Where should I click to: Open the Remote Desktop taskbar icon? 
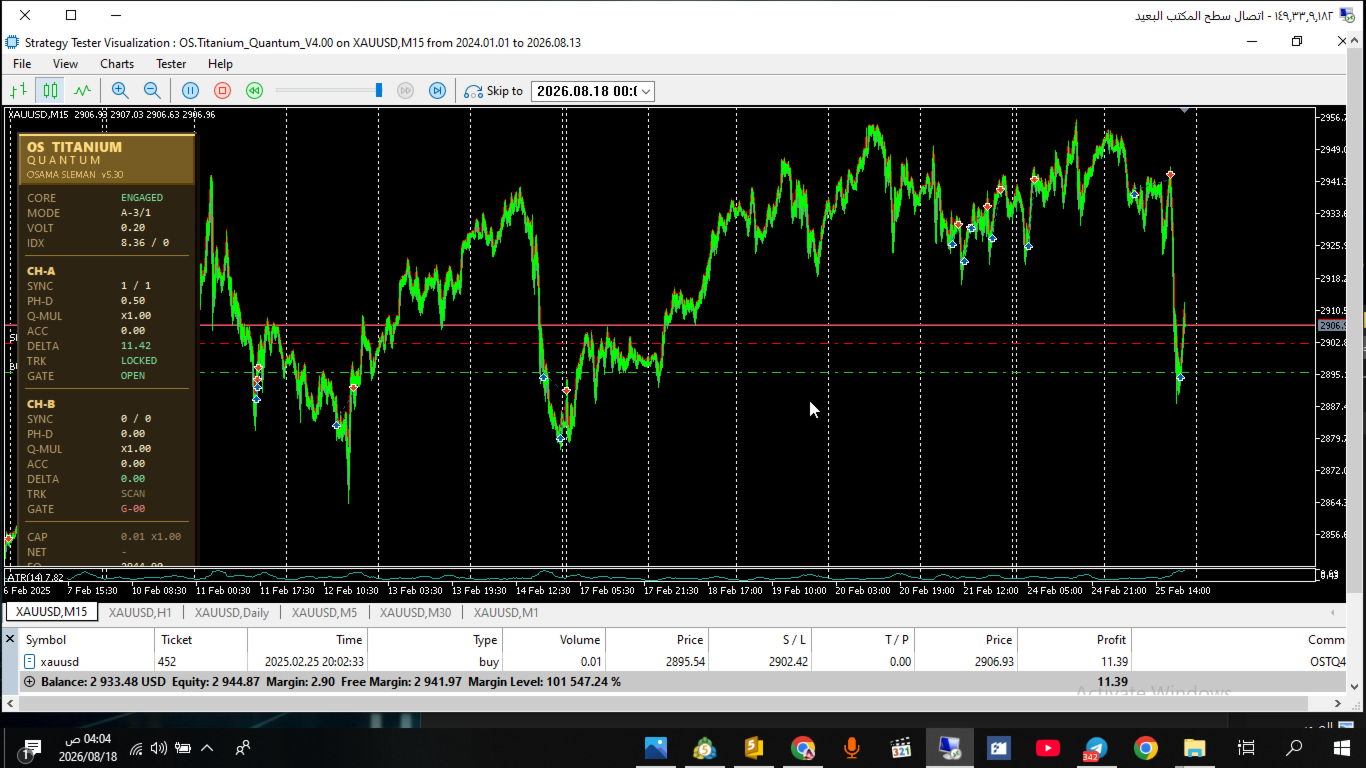[950, 747]
